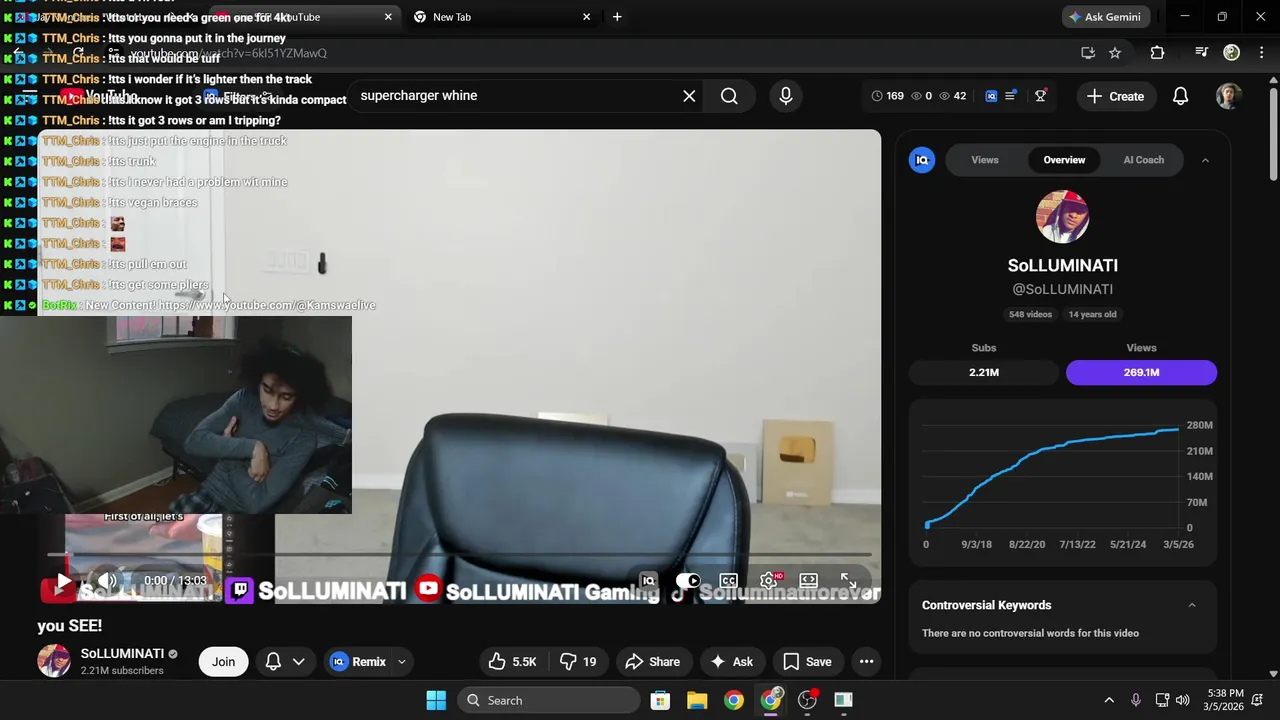
Task: Expand the Remix dropdown arrow
Action: [402, 662]
